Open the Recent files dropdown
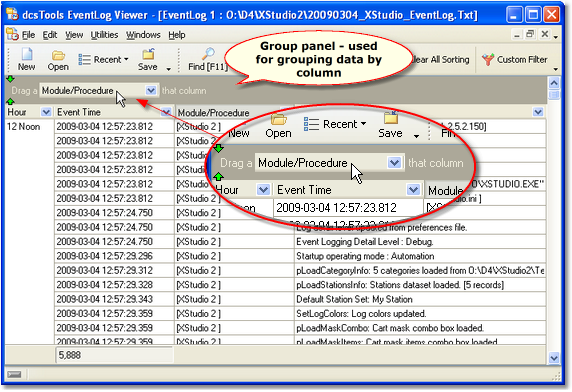This screenshot has height=392, width=572. coord(103,59)
